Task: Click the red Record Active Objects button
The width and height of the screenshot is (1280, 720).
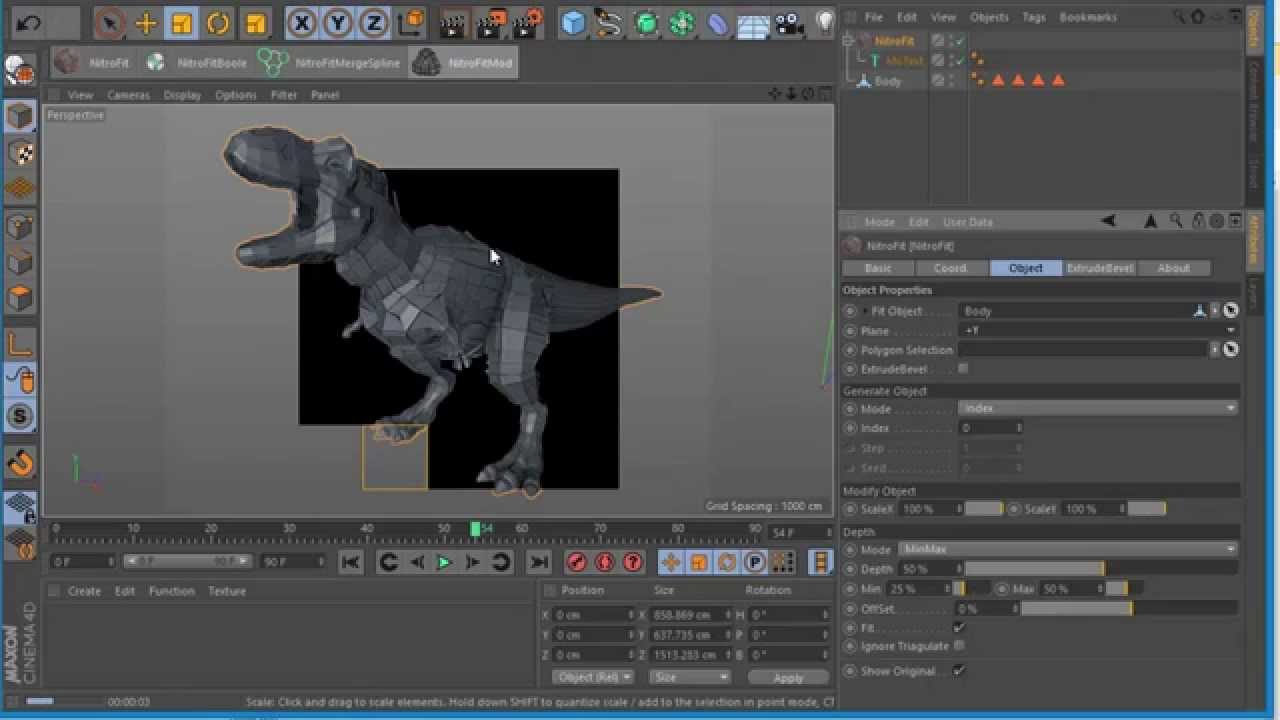Action: [576, 562]
